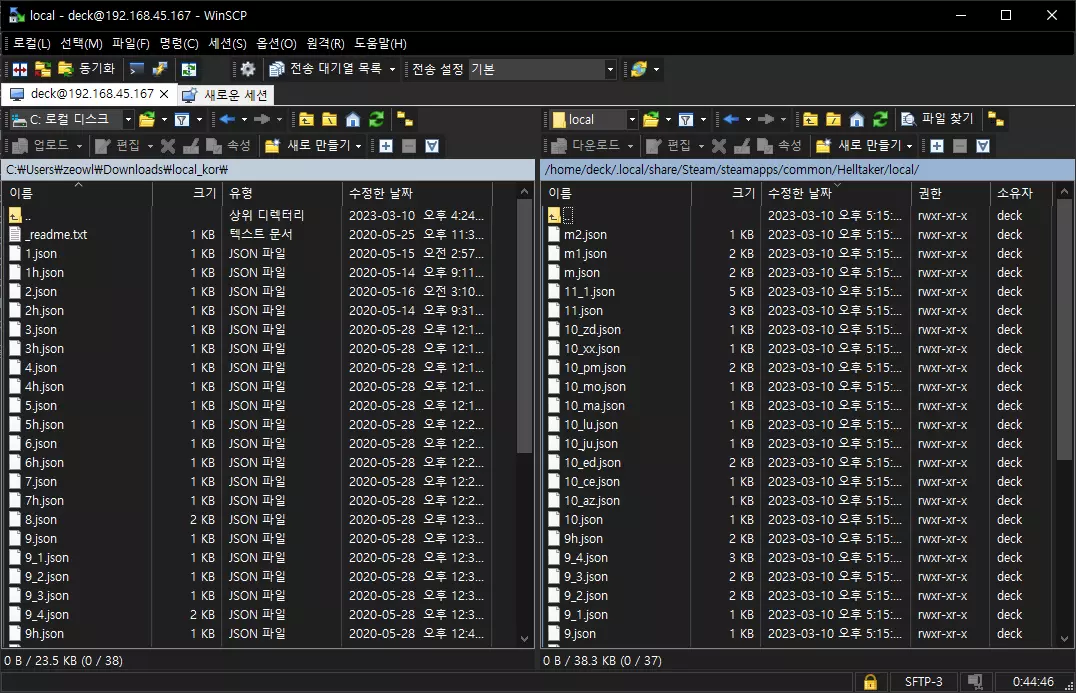Select _readme.txt in local panel
This screenshot has width=1076, height=693.
coord(56,235)
